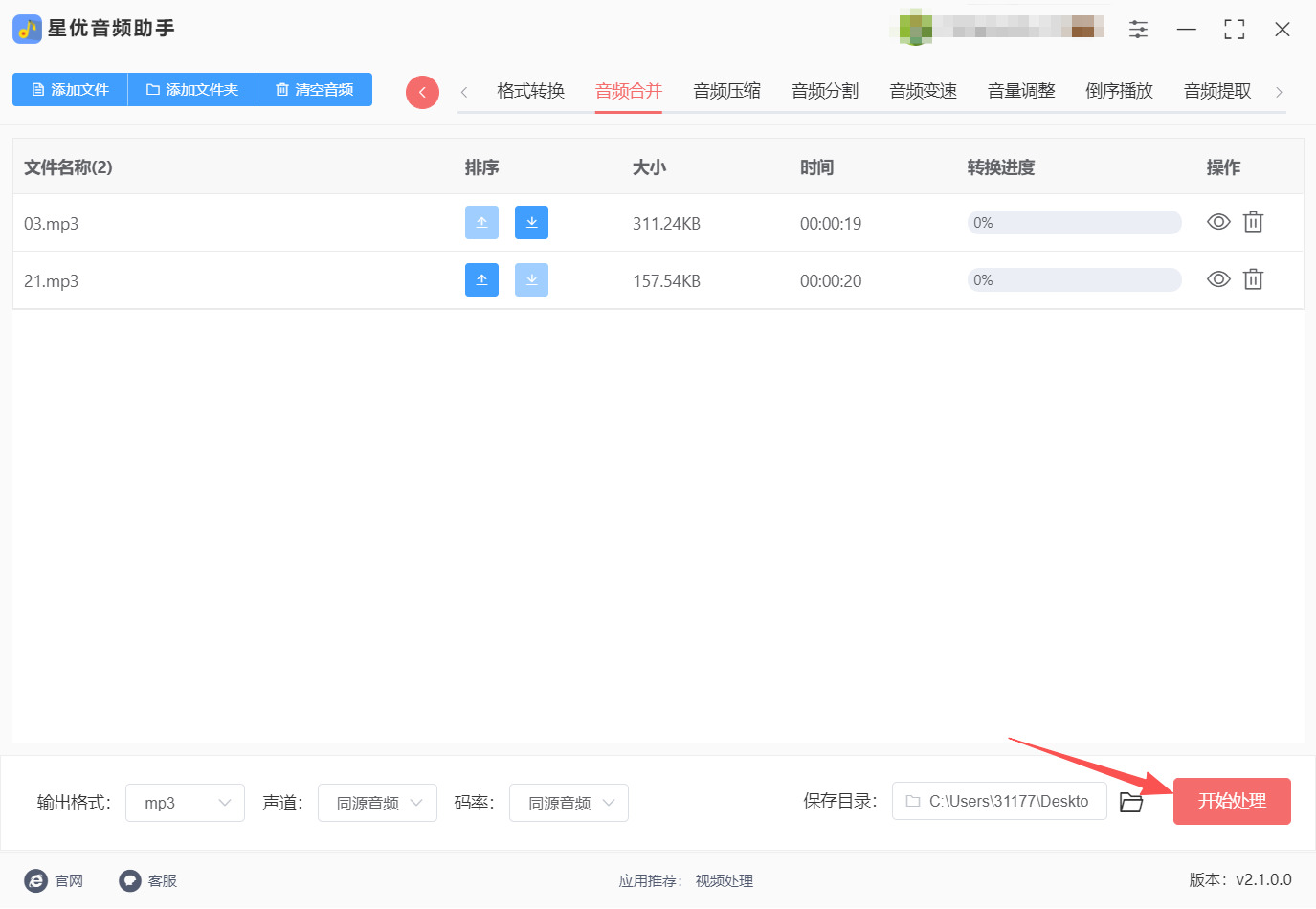
Task: Click the 157.54KB size value
Action: click(x=666, y=281)
